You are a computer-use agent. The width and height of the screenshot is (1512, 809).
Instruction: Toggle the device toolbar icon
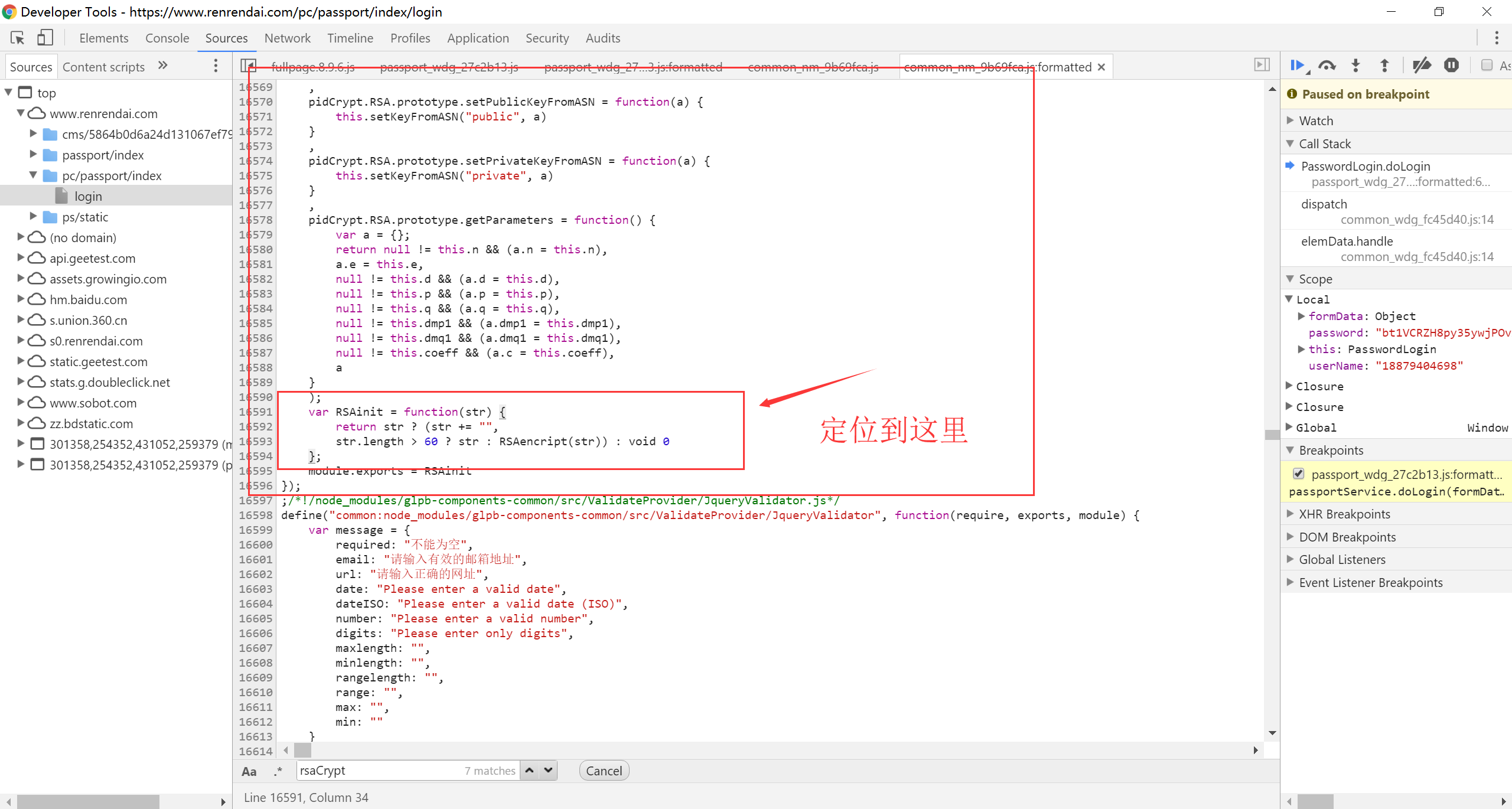tap(45, 38)
